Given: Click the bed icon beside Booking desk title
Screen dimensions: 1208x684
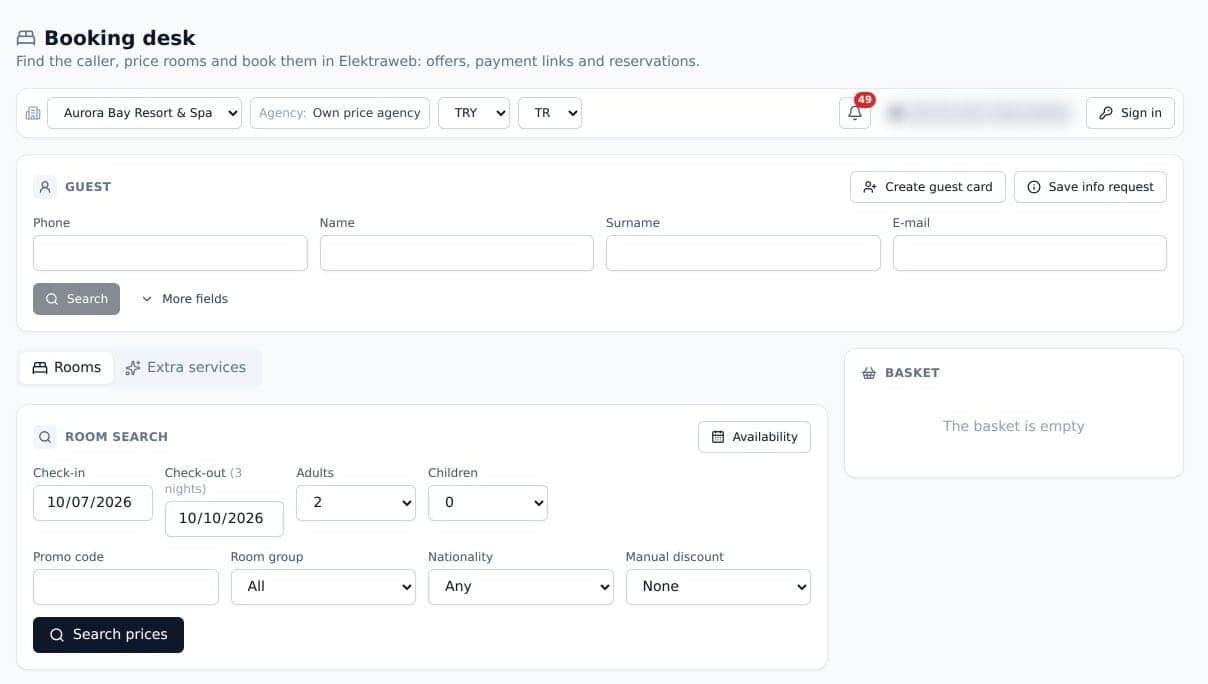Looking at the screenshot, I should coord(26,38).
